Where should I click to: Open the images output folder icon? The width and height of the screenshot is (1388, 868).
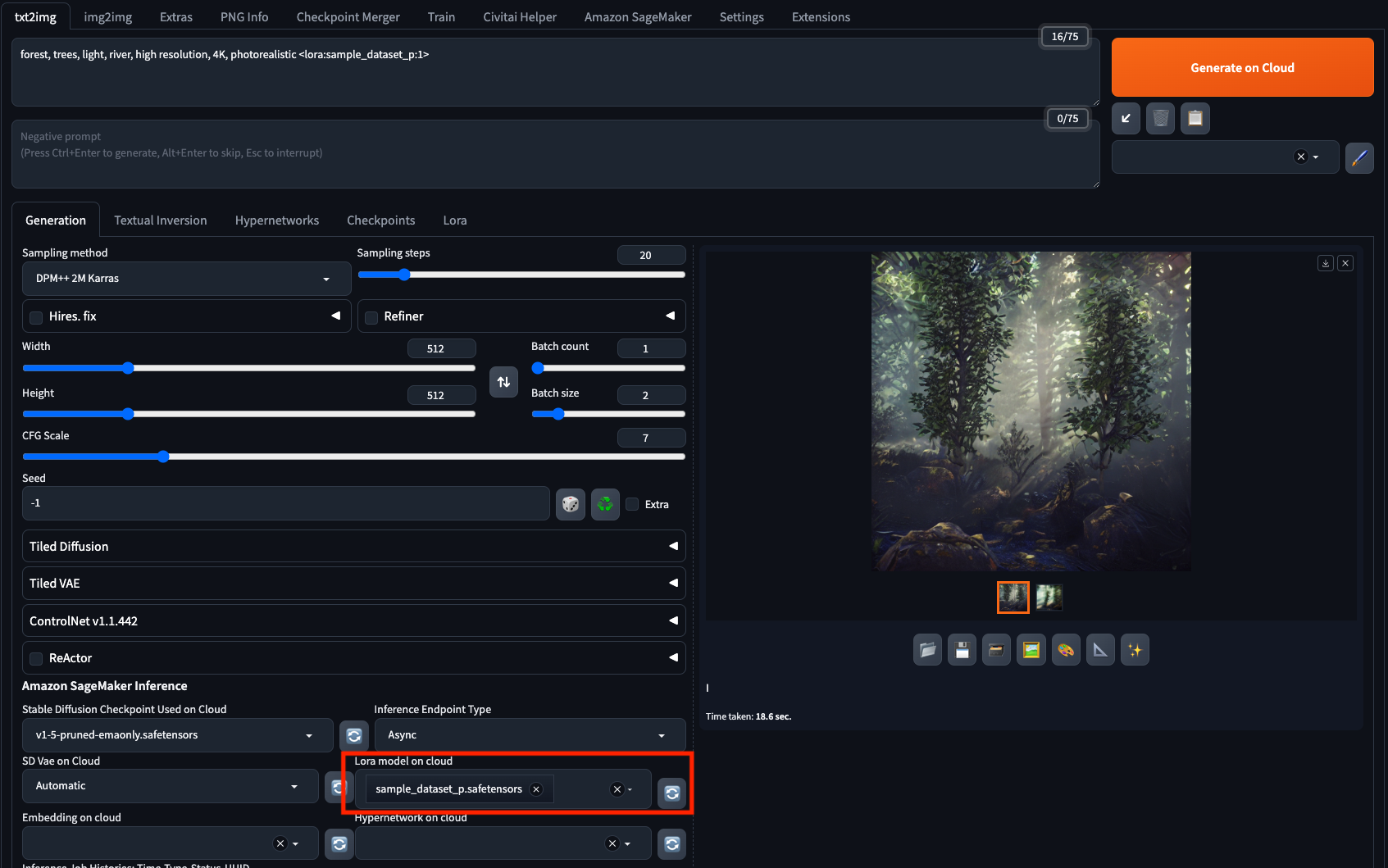point(927,650)
